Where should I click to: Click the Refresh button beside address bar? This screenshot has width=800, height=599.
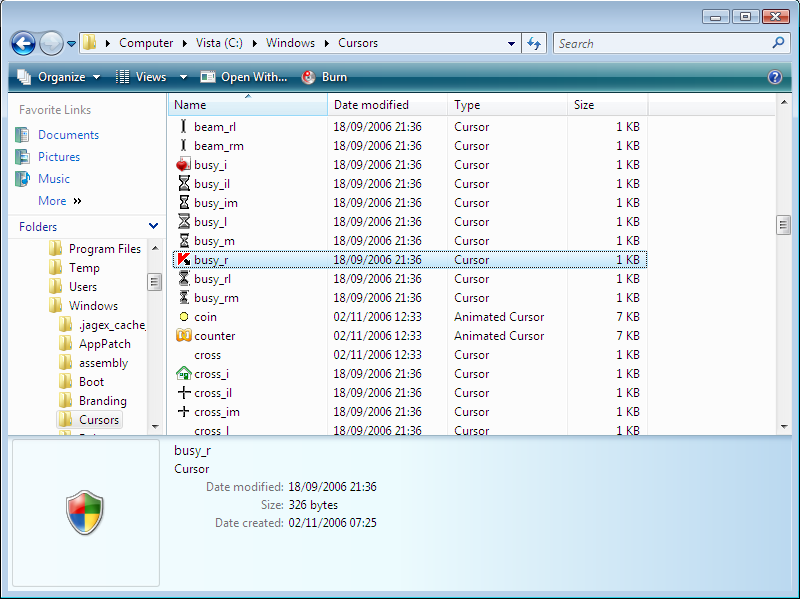click(x=534, y=43)
